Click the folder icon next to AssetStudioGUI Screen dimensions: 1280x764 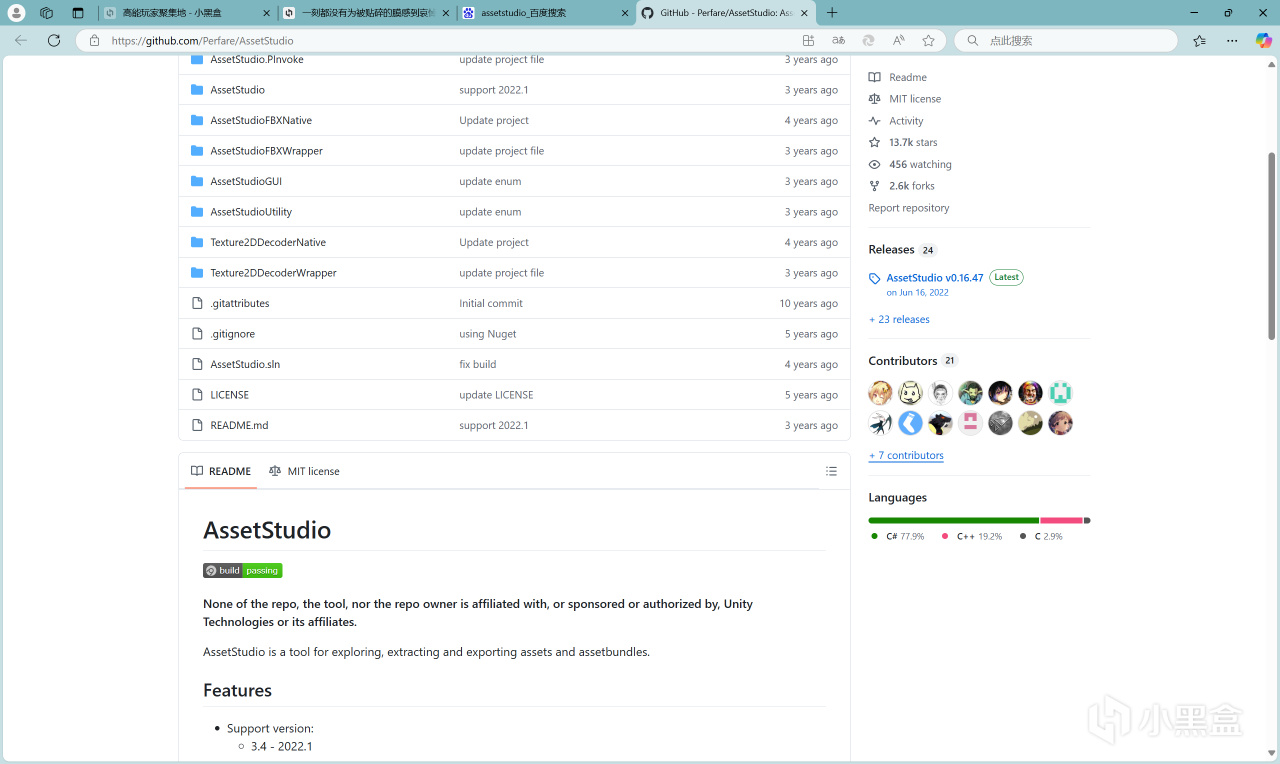tap(197, 181)
